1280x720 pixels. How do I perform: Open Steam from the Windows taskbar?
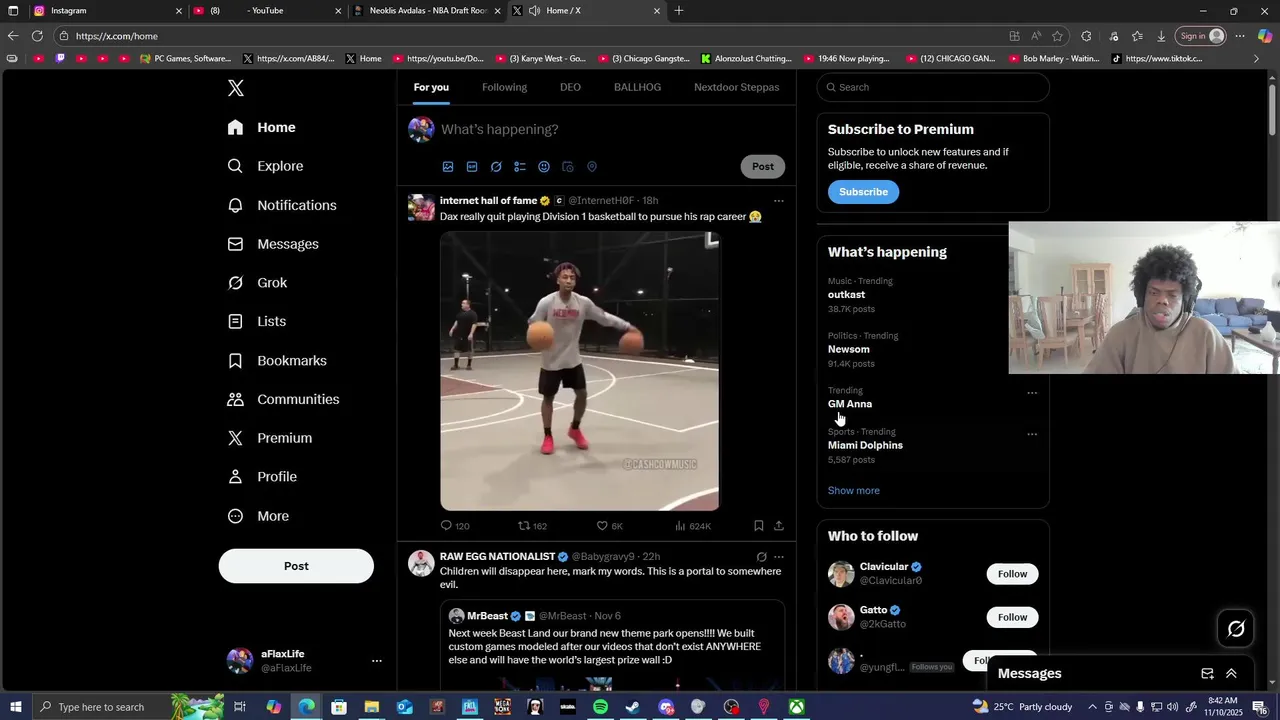coord(633,707)
